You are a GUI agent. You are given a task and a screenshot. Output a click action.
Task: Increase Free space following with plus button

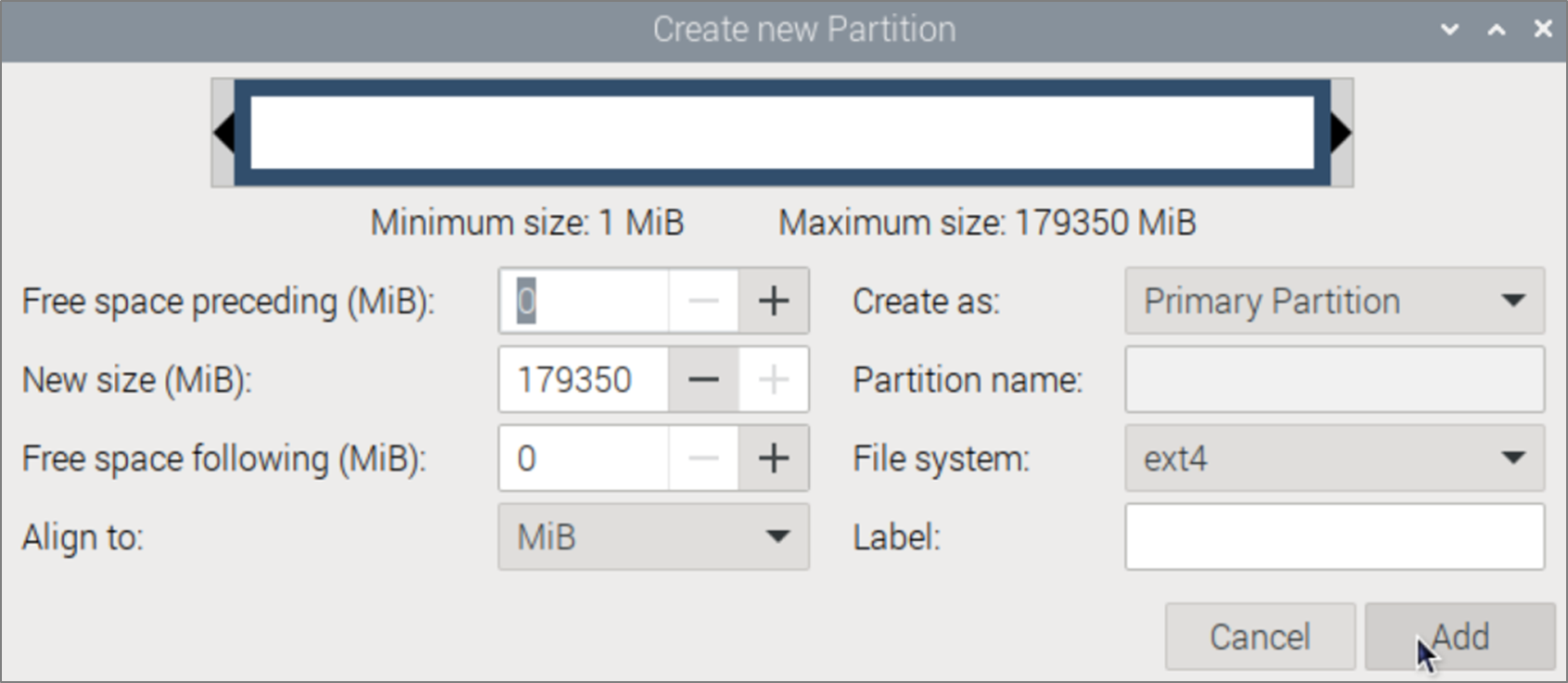774,459
